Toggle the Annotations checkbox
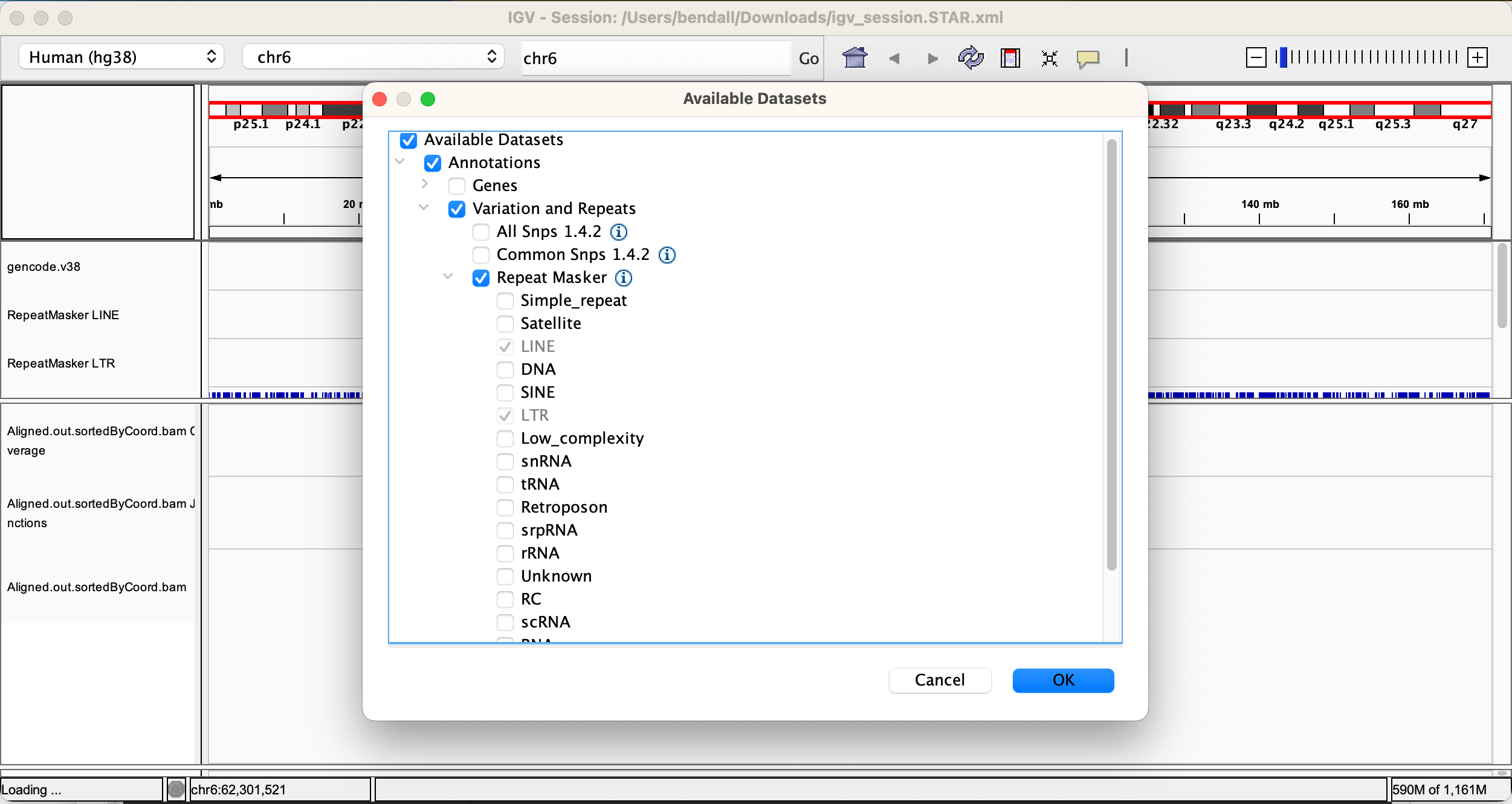This screenshot has height=804, width=1512. (433, 163)
